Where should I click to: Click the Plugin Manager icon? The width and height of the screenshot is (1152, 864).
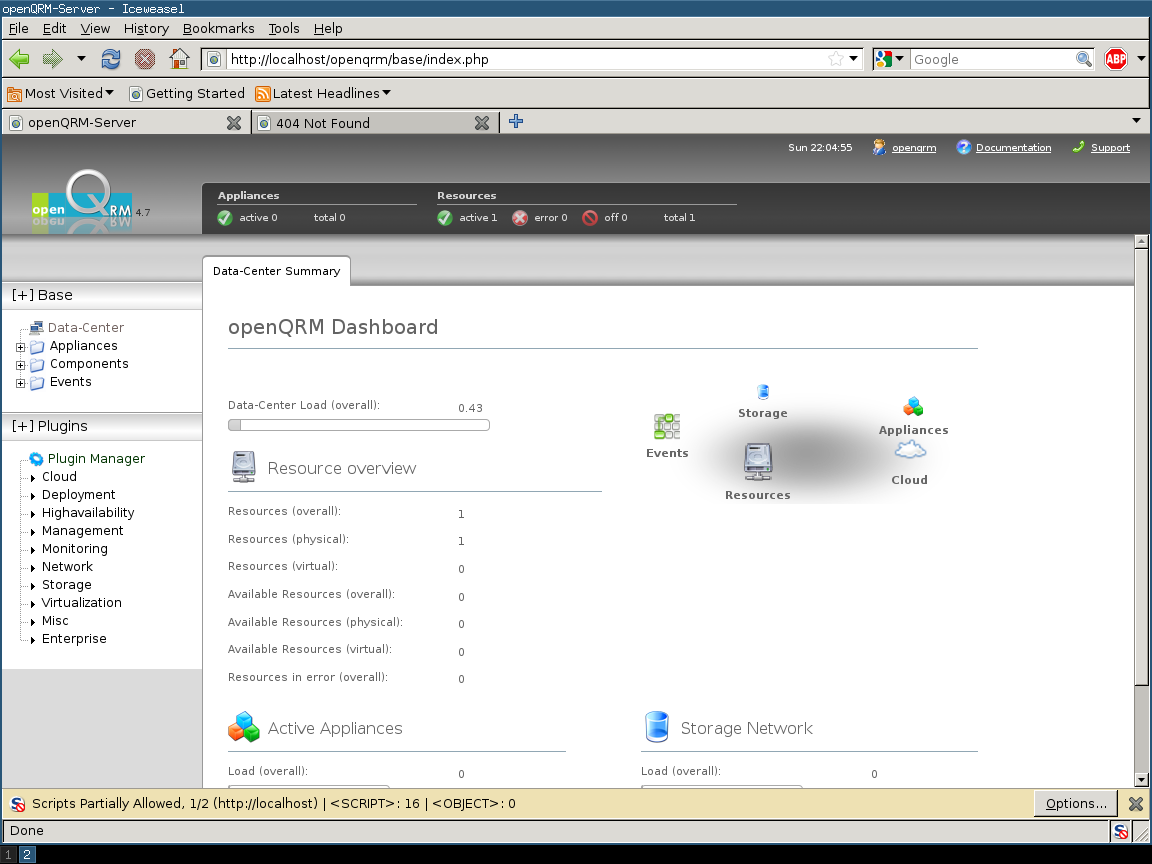pyautogui.click(x=36, y=459)
